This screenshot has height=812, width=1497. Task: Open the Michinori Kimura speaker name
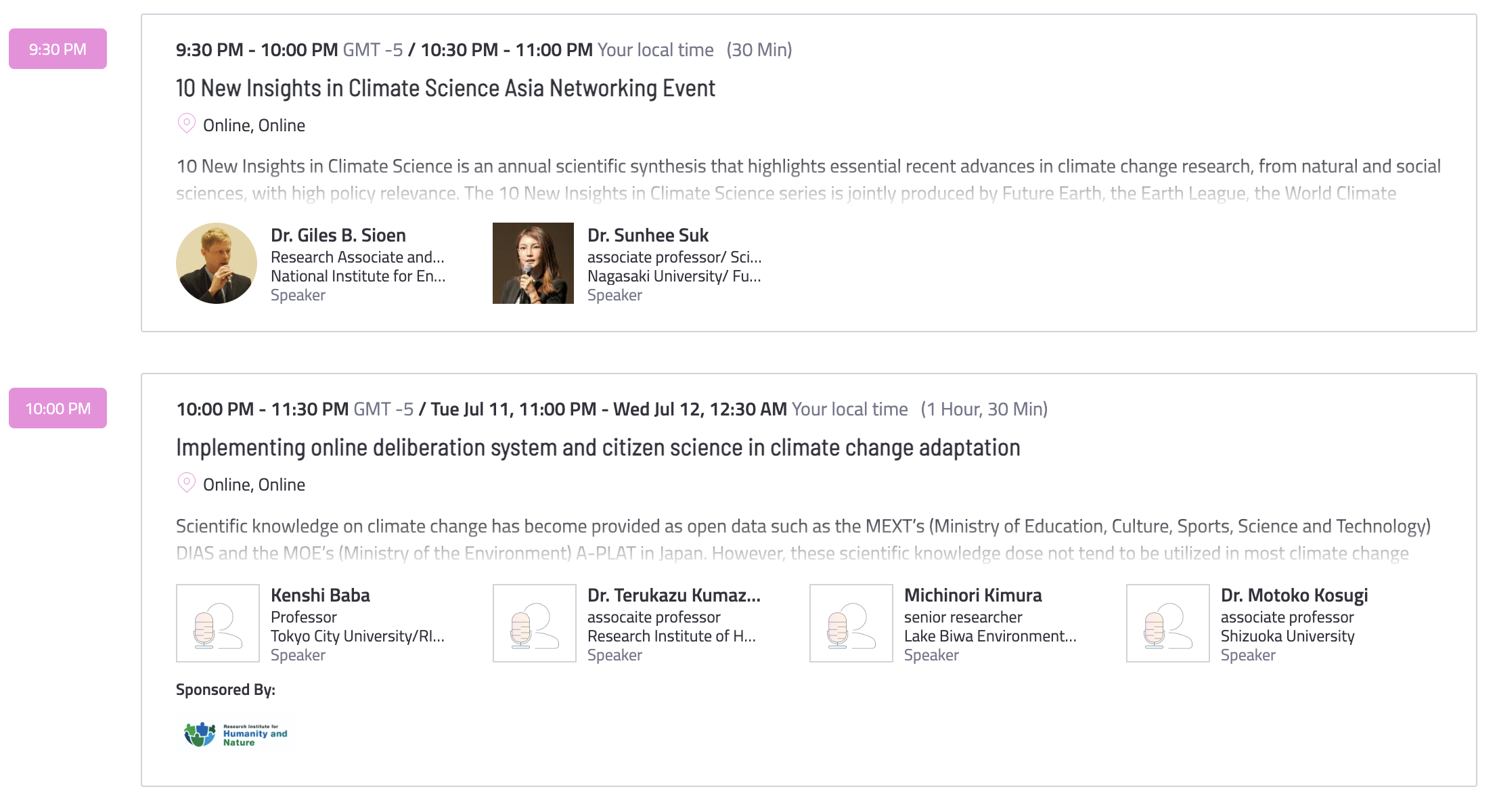click(x=973, y=595)
